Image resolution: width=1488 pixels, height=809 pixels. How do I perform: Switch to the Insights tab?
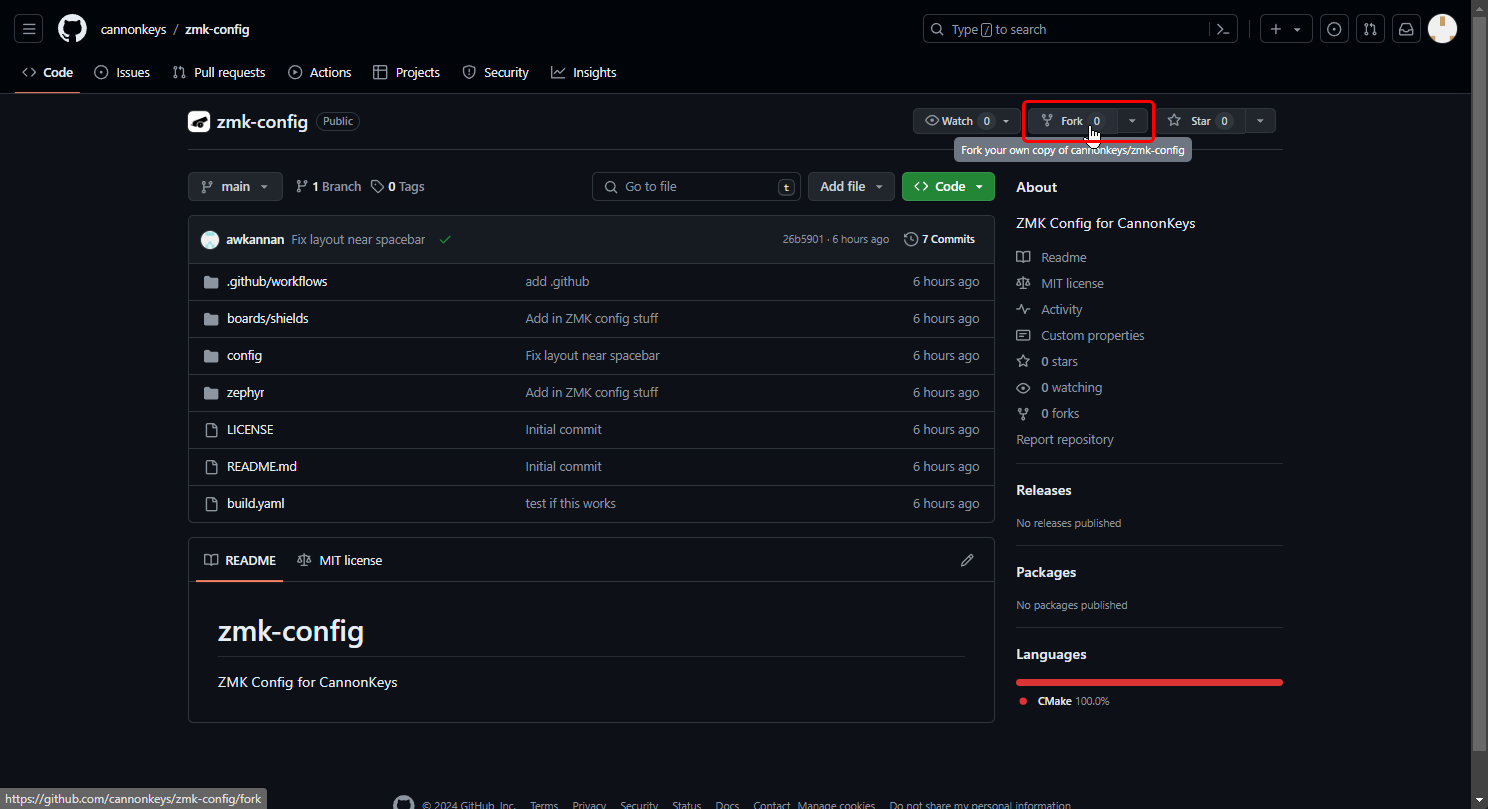point(583,72)
